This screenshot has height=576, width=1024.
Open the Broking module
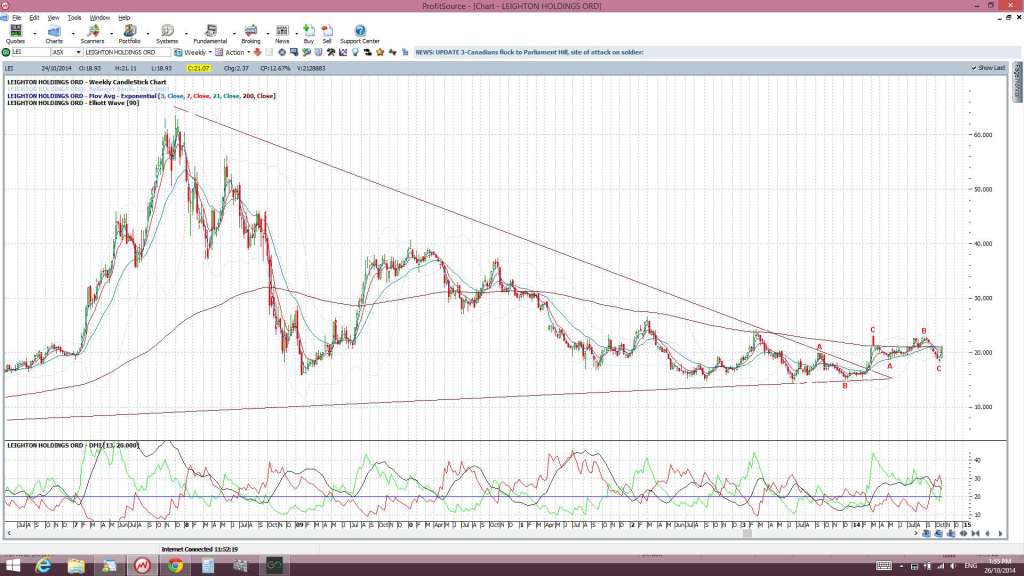[x=251, y=33]
